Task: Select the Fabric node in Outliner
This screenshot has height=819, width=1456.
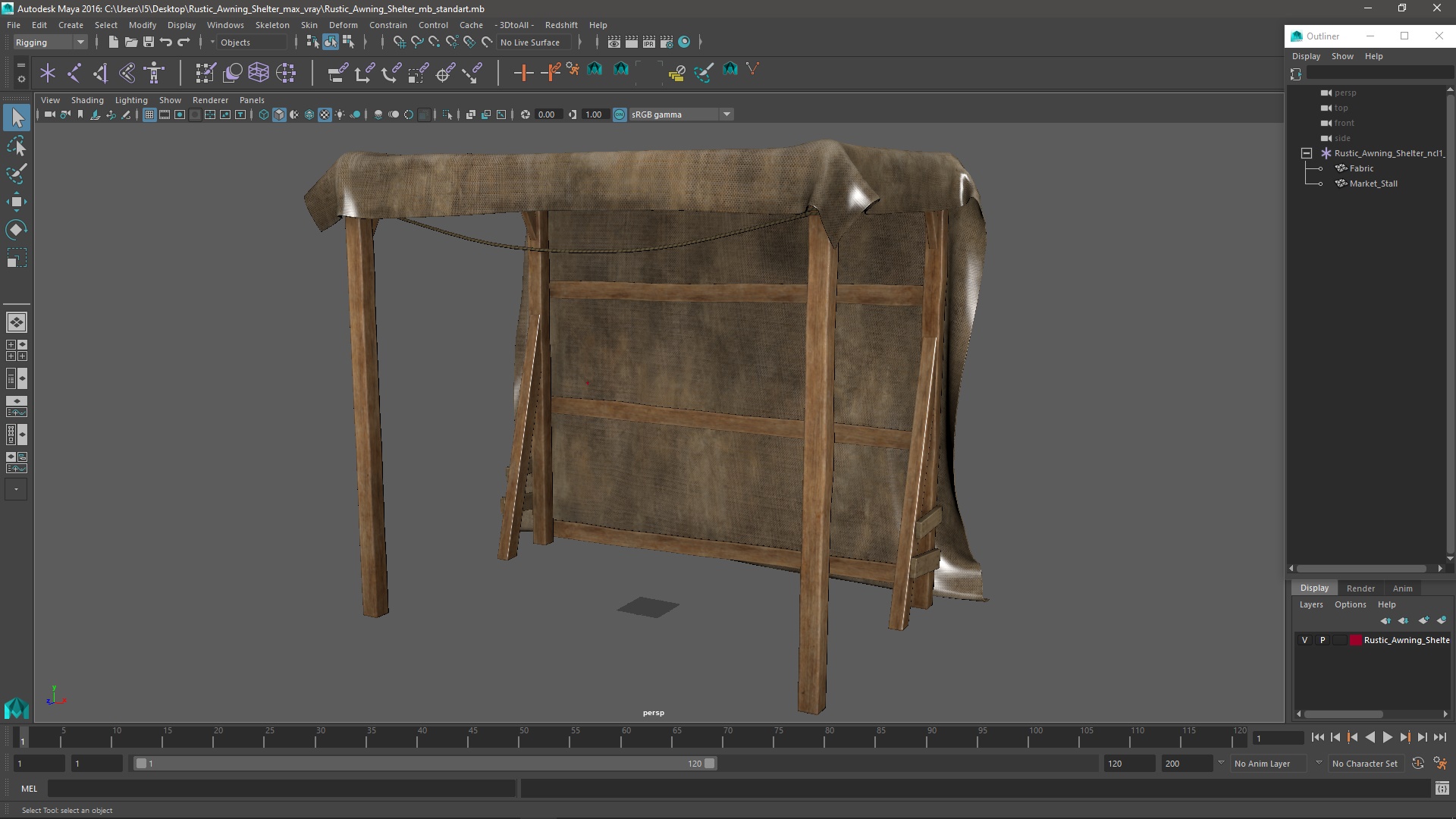Action: click(1360, 168)
